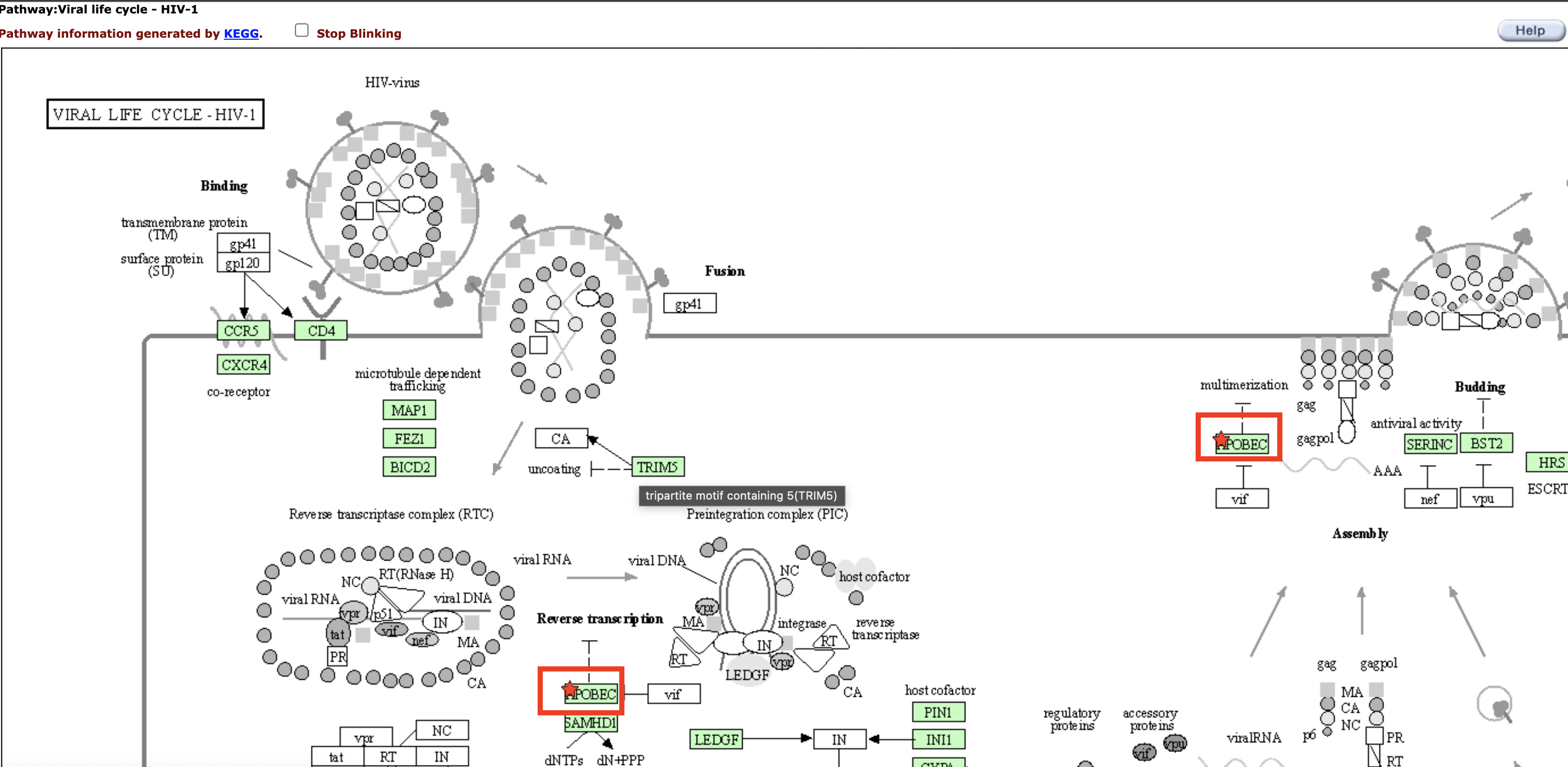Click the TRIM5 gene node
1568x767 pixels.
tap(657, 467)
